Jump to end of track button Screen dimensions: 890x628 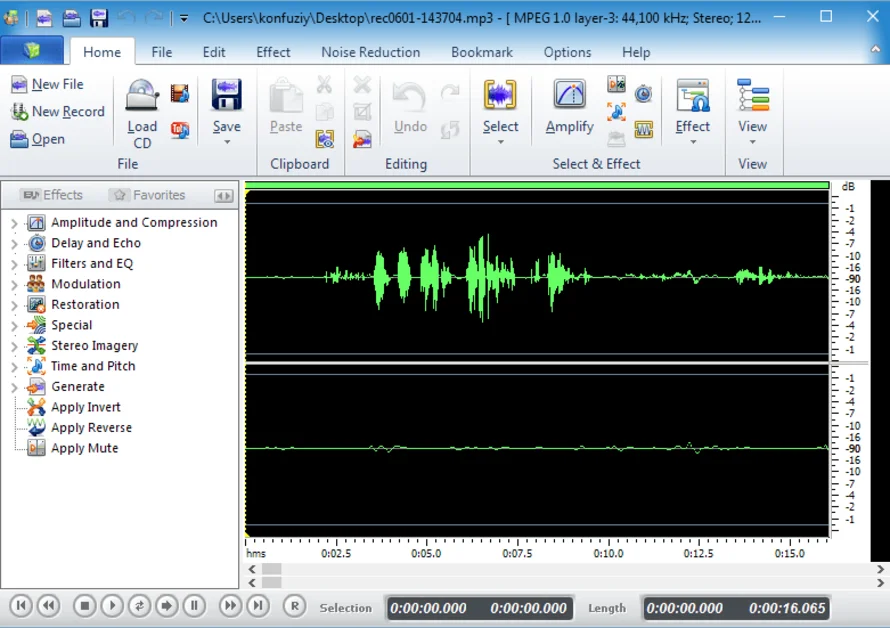[258, 606]
